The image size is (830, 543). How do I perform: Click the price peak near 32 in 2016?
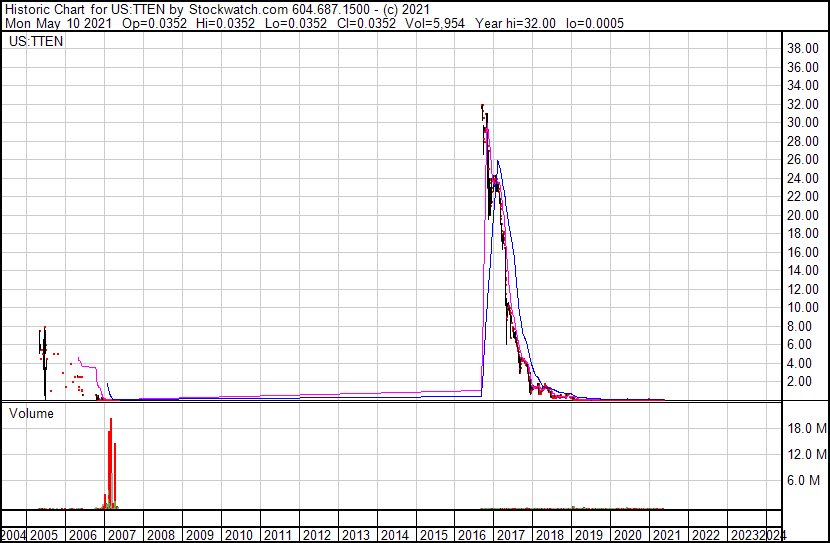(483, 107)
